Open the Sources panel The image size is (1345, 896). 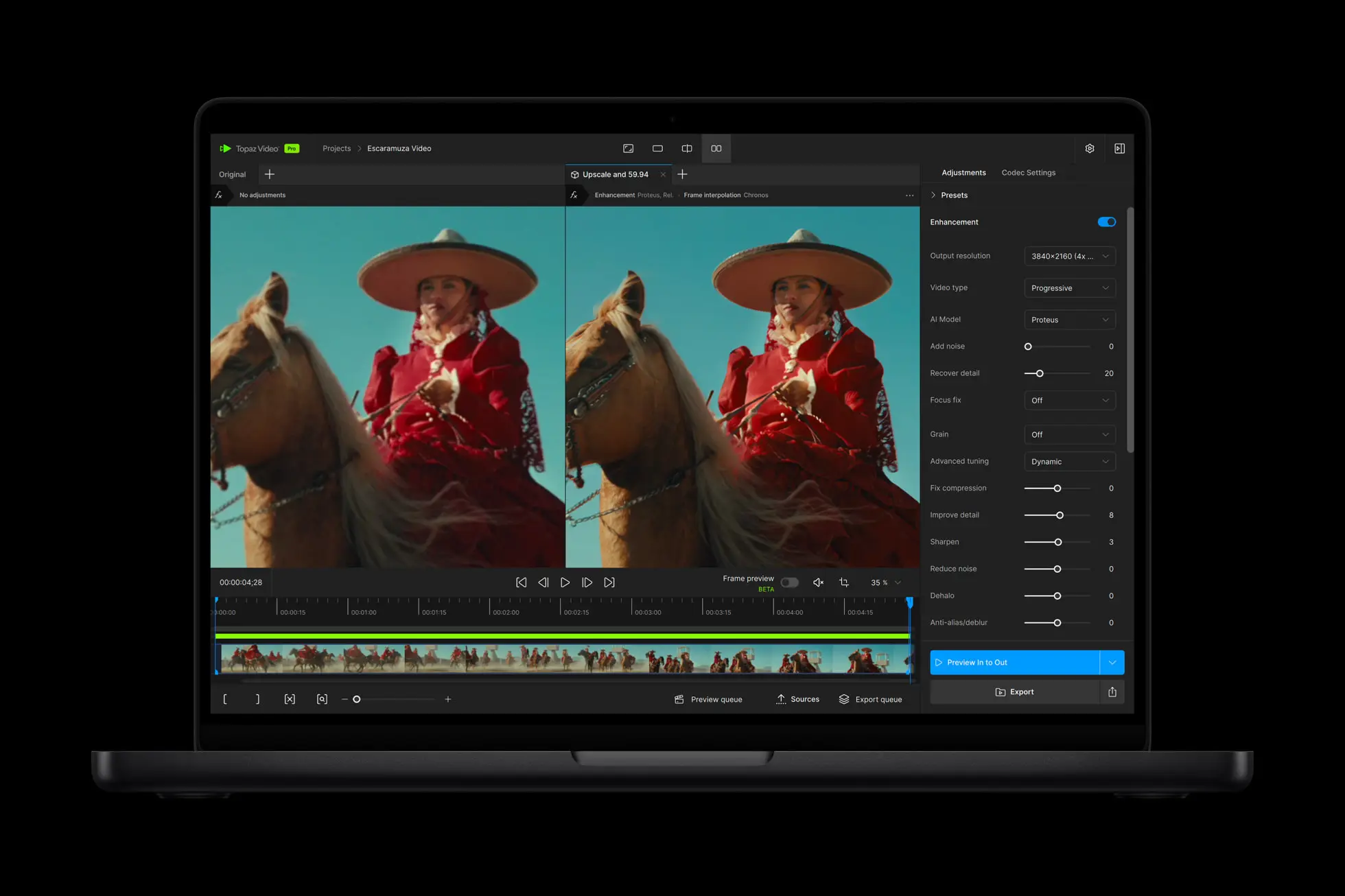click(x=797, y=699)
